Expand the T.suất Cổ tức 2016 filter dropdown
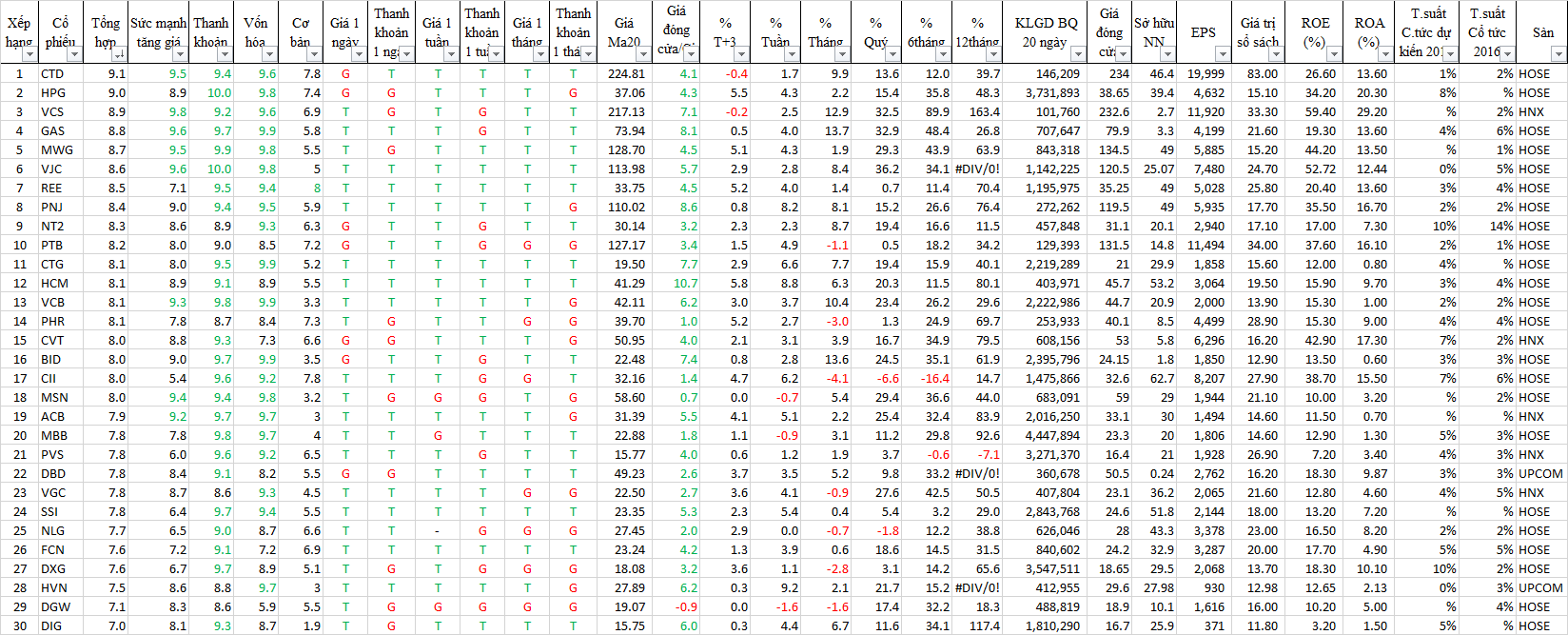Viewport: 1568px width, 635px height. point(1507,54)
